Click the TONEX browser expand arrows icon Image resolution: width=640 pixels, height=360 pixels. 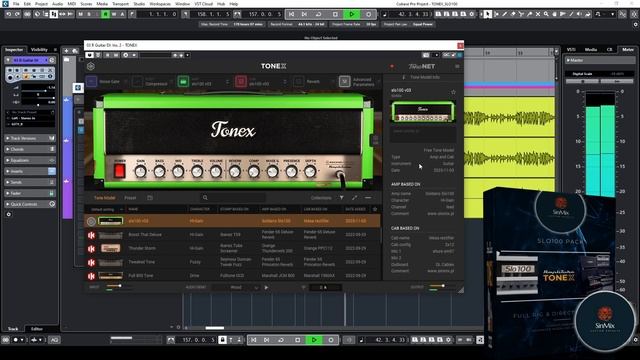pos(355,198)
